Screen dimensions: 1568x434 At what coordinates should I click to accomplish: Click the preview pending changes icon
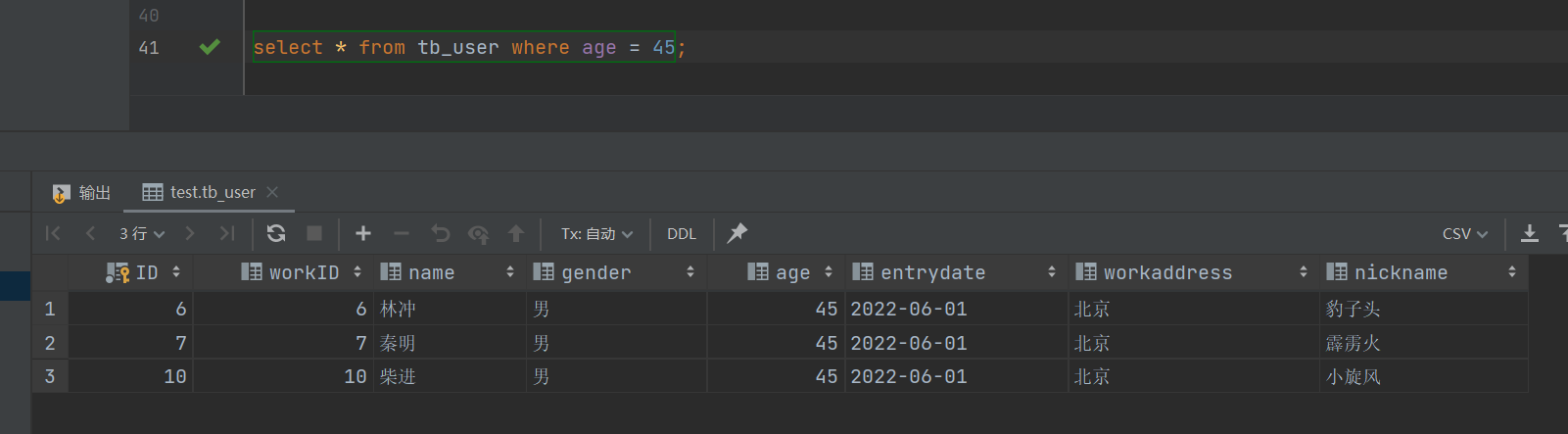[x=479, y=233]
